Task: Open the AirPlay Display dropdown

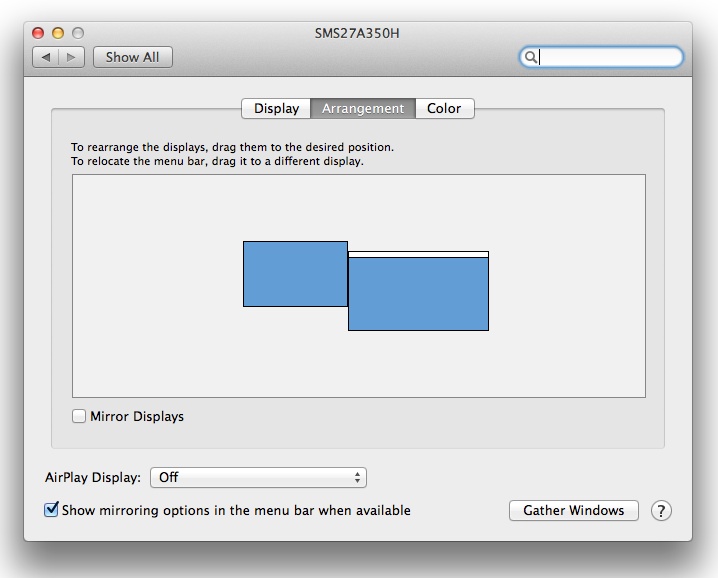Action: [x=258, y=478]
